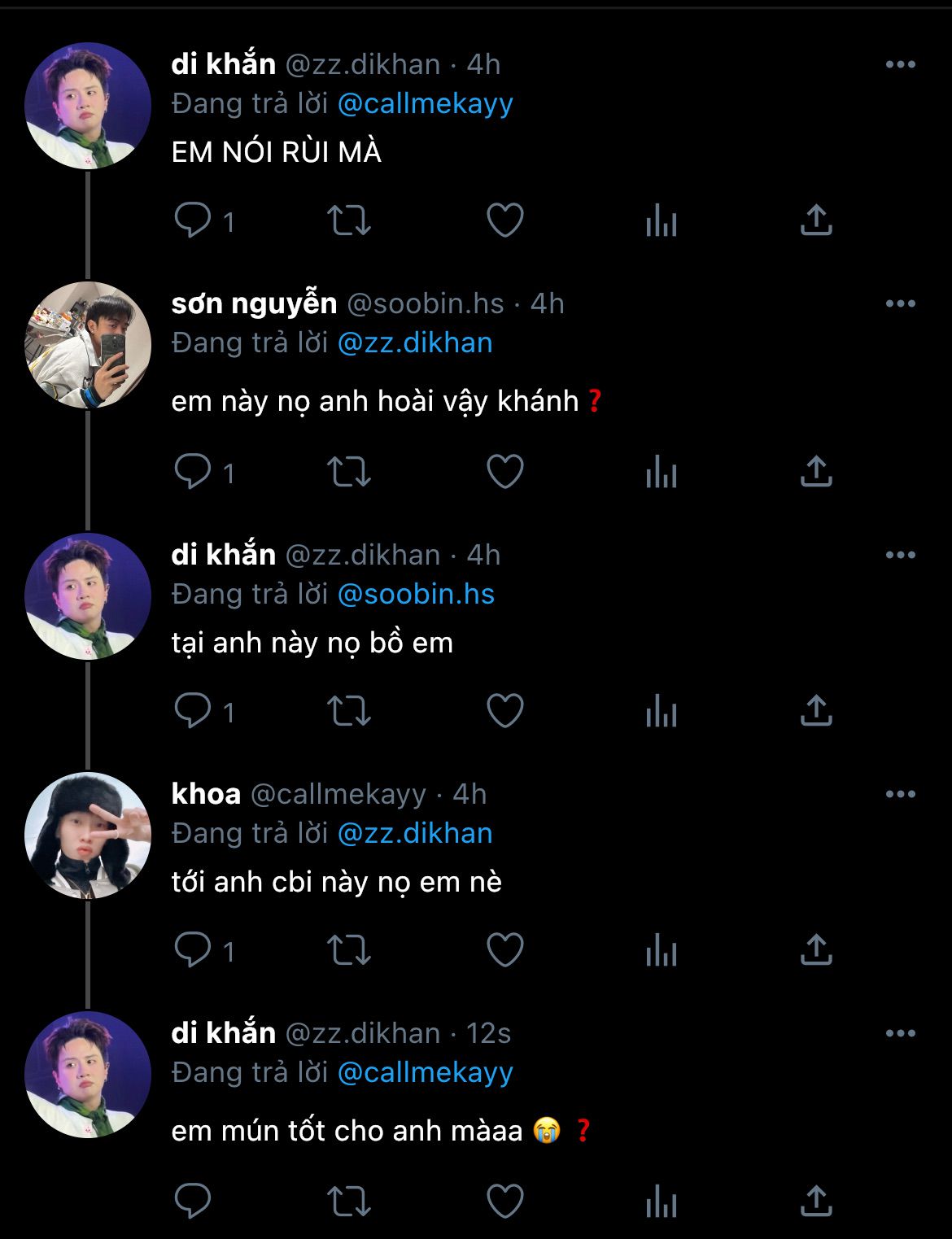
Task: Open the @callmekayy mention in the first tweet
Action: click(425, 104)
